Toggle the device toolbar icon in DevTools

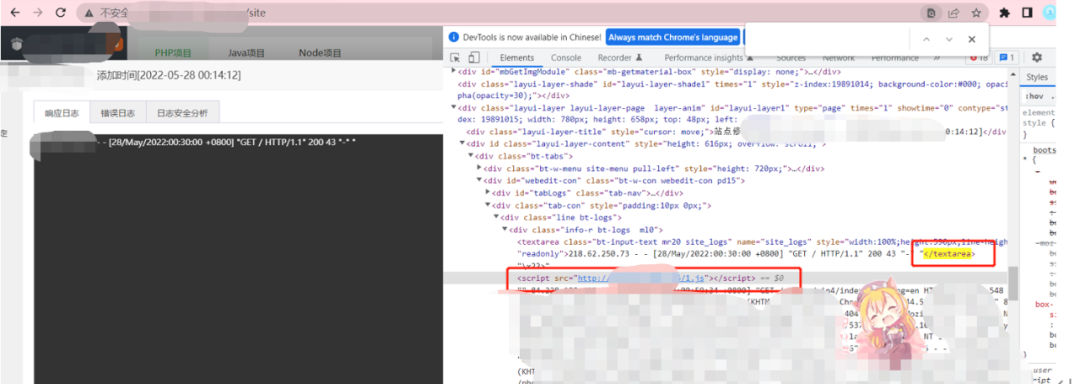pos(474,58)
